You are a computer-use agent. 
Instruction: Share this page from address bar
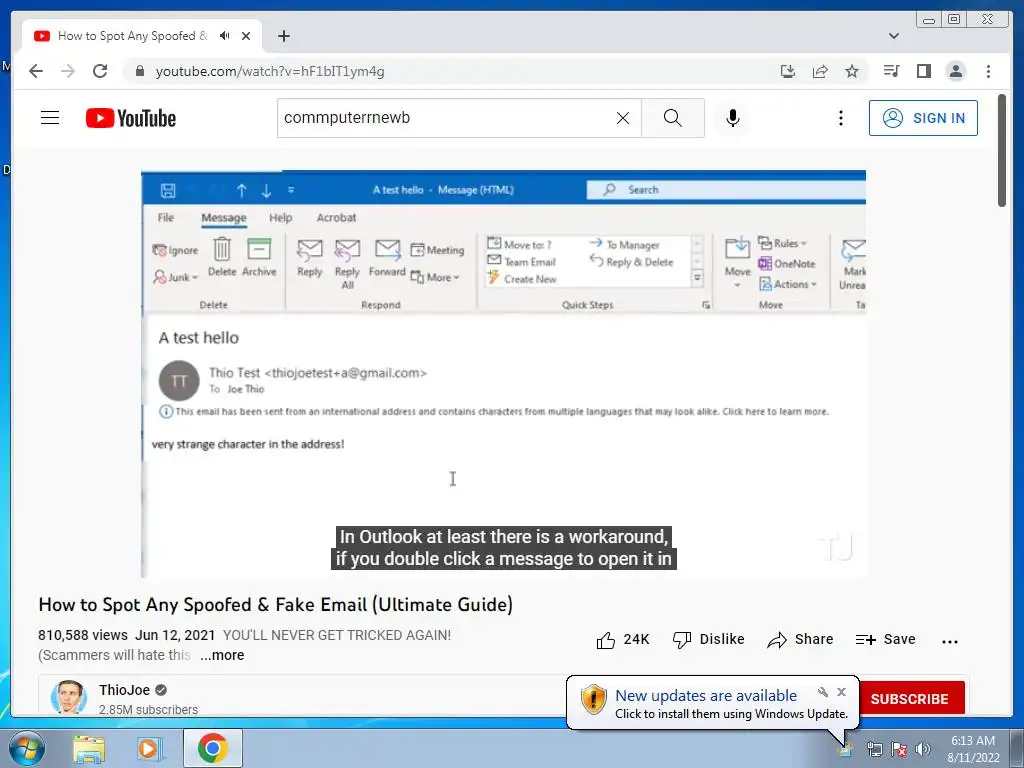[820, 71]
